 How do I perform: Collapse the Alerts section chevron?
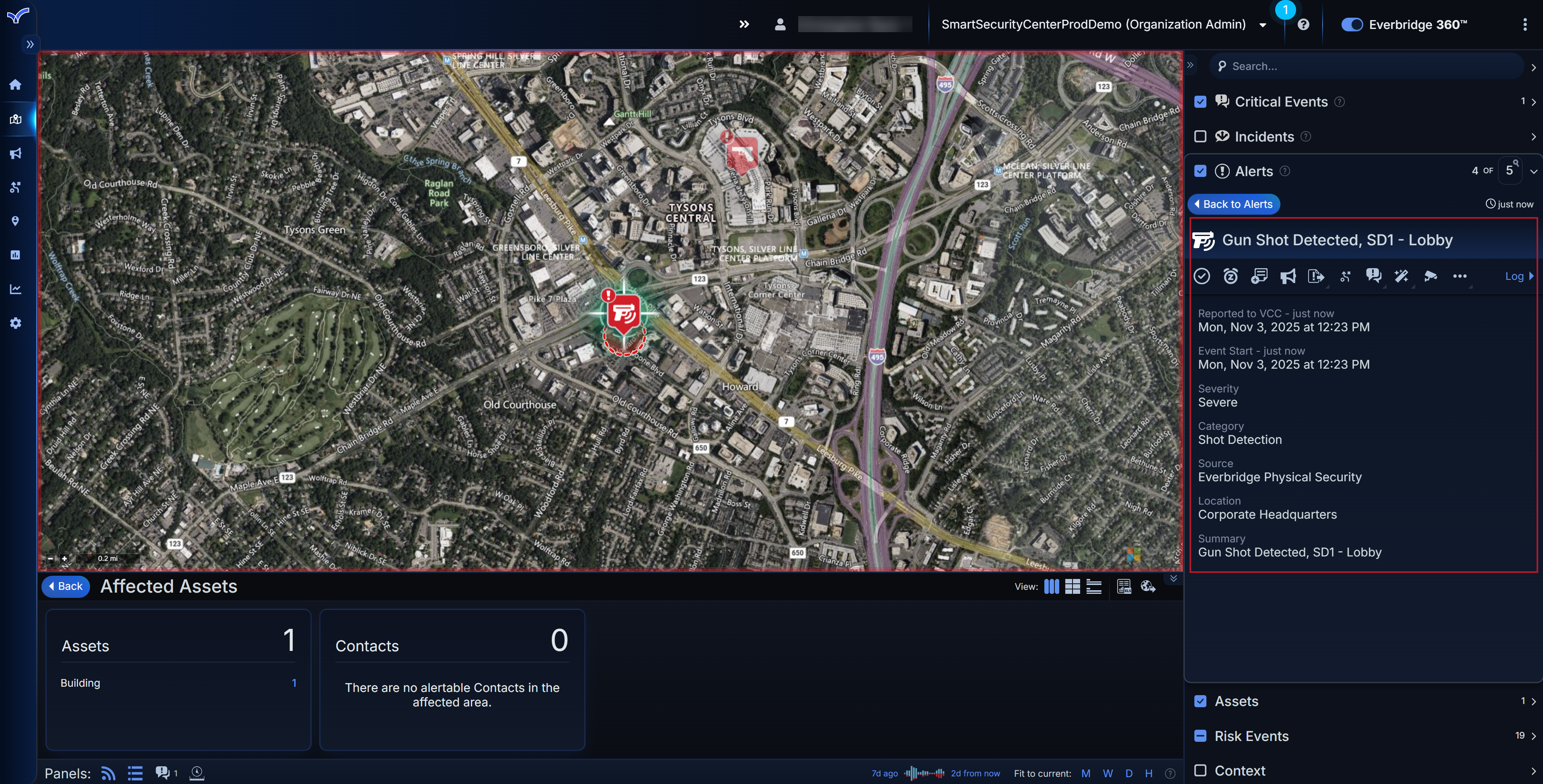[x=1533, y=171]
